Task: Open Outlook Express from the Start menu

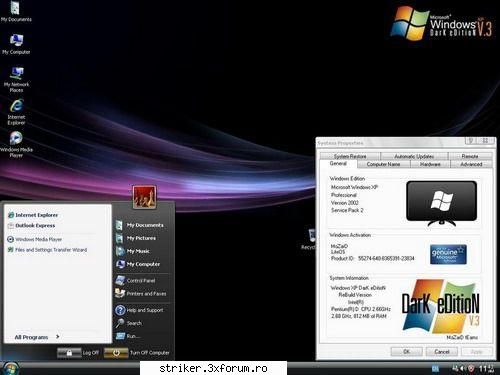Action: 31,226
